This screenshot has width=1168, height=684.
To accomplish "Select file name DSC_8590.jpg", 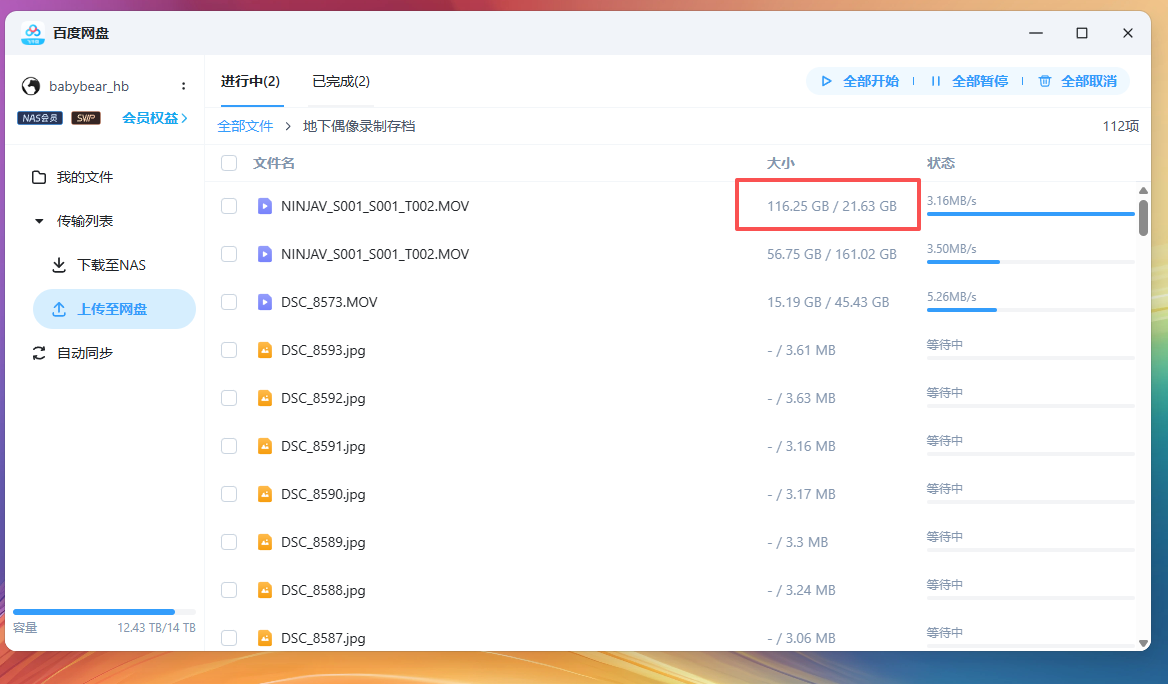I will point(323,495).
